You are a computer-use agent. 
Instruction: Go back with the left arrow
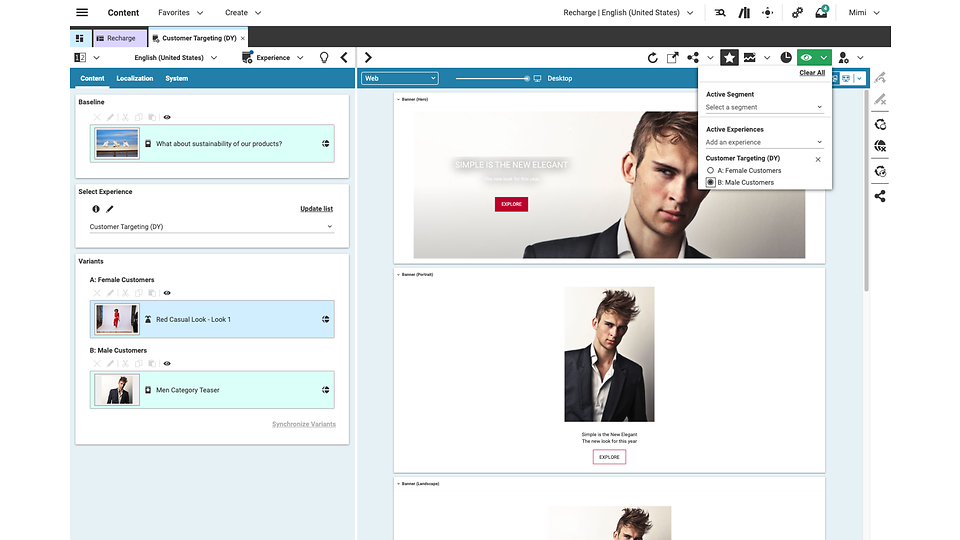click(344, 58)
